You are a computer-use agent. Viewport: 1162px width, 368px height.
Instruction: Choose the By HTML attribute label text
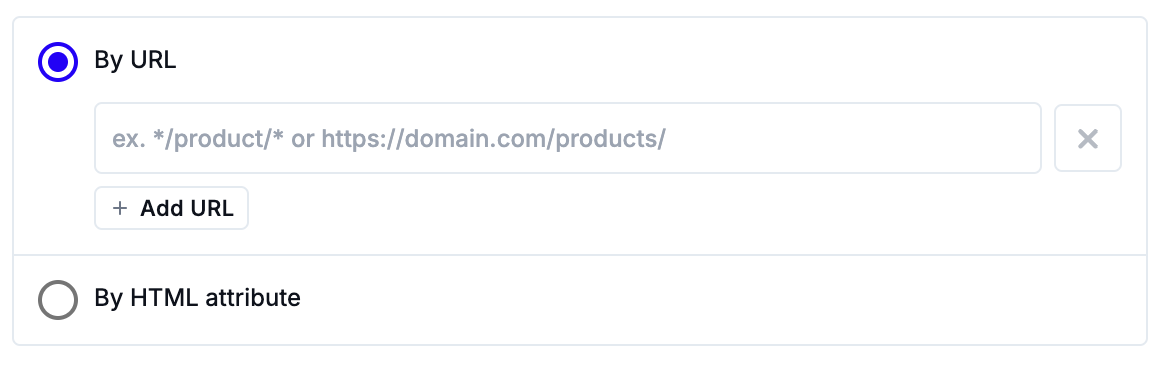pyautogui.click(x=197, y=298)
